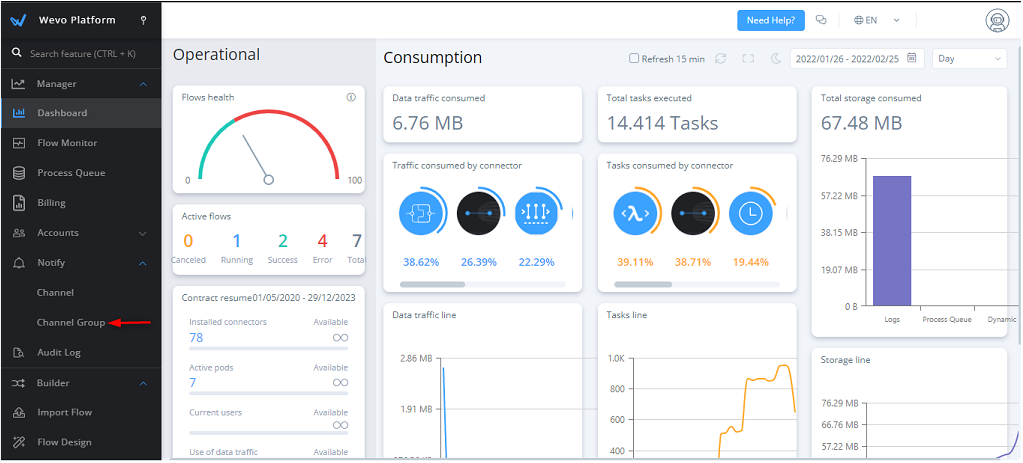The width and height of the screenshot is (1023, 463).
Task: Click the chat messages icon in header
Action: 821,20
